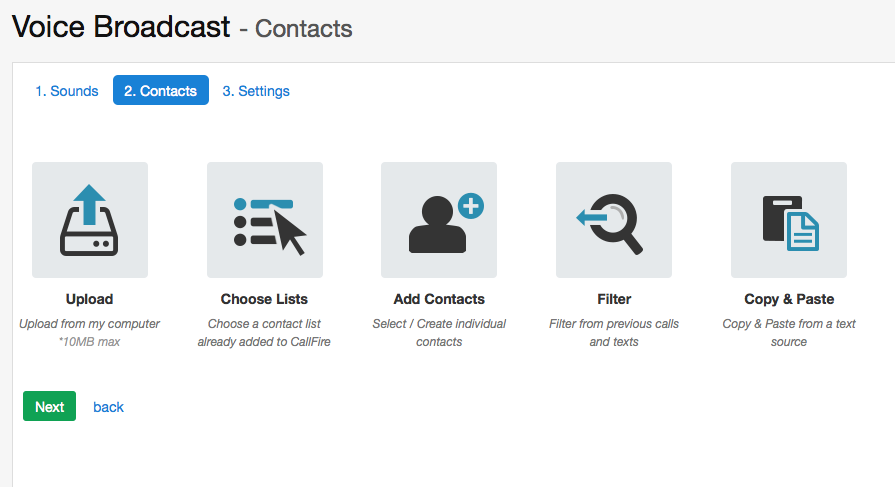Viewport: 895px width, 487px height.
Task: Click the Upload tray icon
Action: [90, 220]
